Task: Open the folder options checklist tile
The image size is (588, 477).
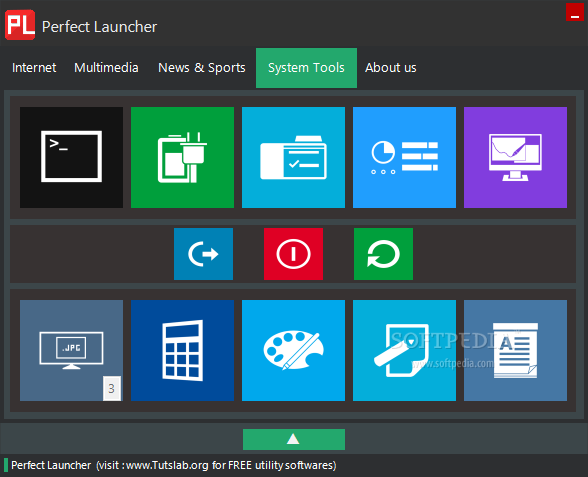Action: tap(293, 157)
